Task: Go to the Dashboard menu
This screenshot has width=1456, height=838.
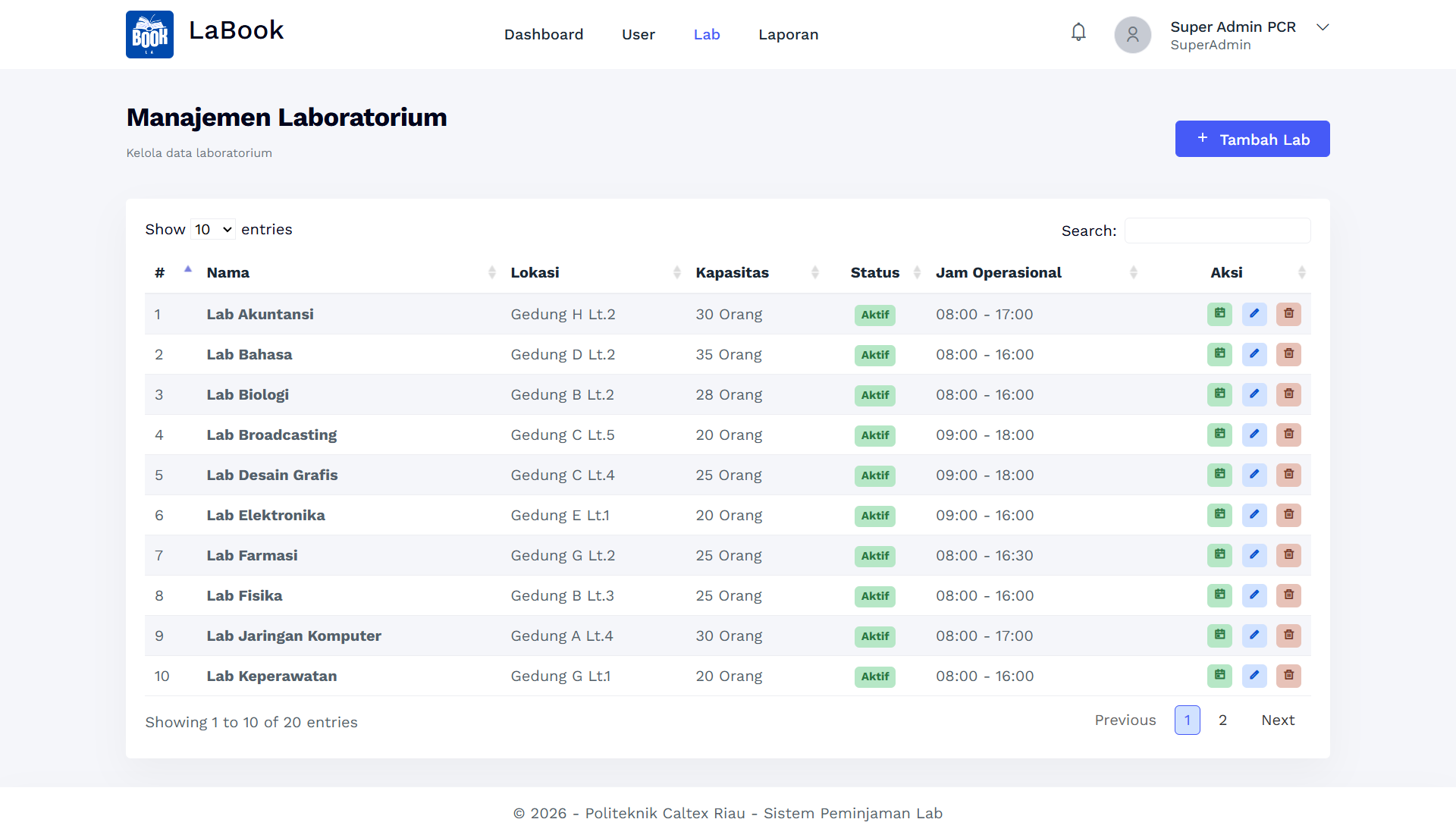Action: [x=544, y=35]
